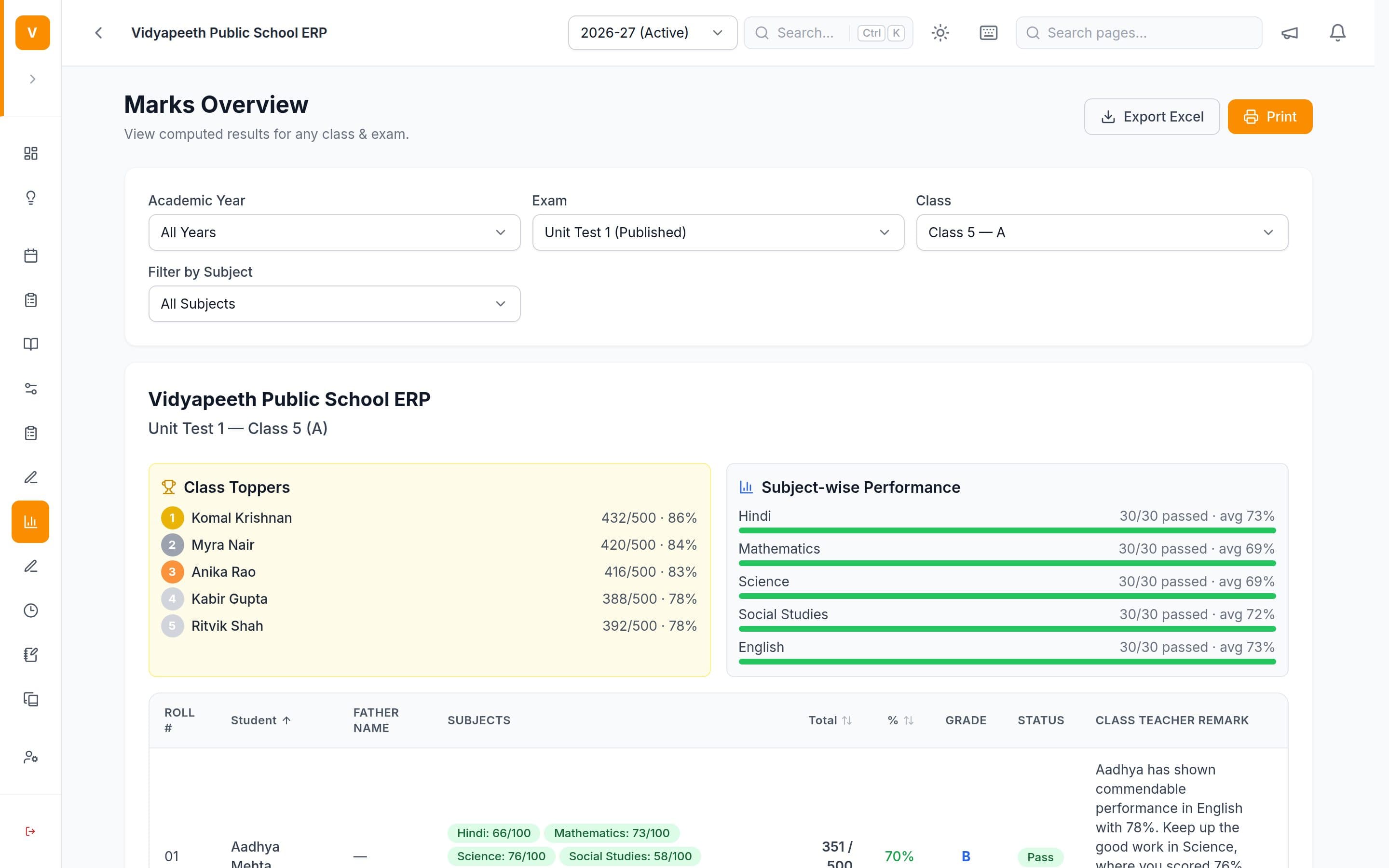Viewport: 1389px width, 868px height.
Task: Toggle the light/dark theme sun icon
Action: tap(940, 33)
